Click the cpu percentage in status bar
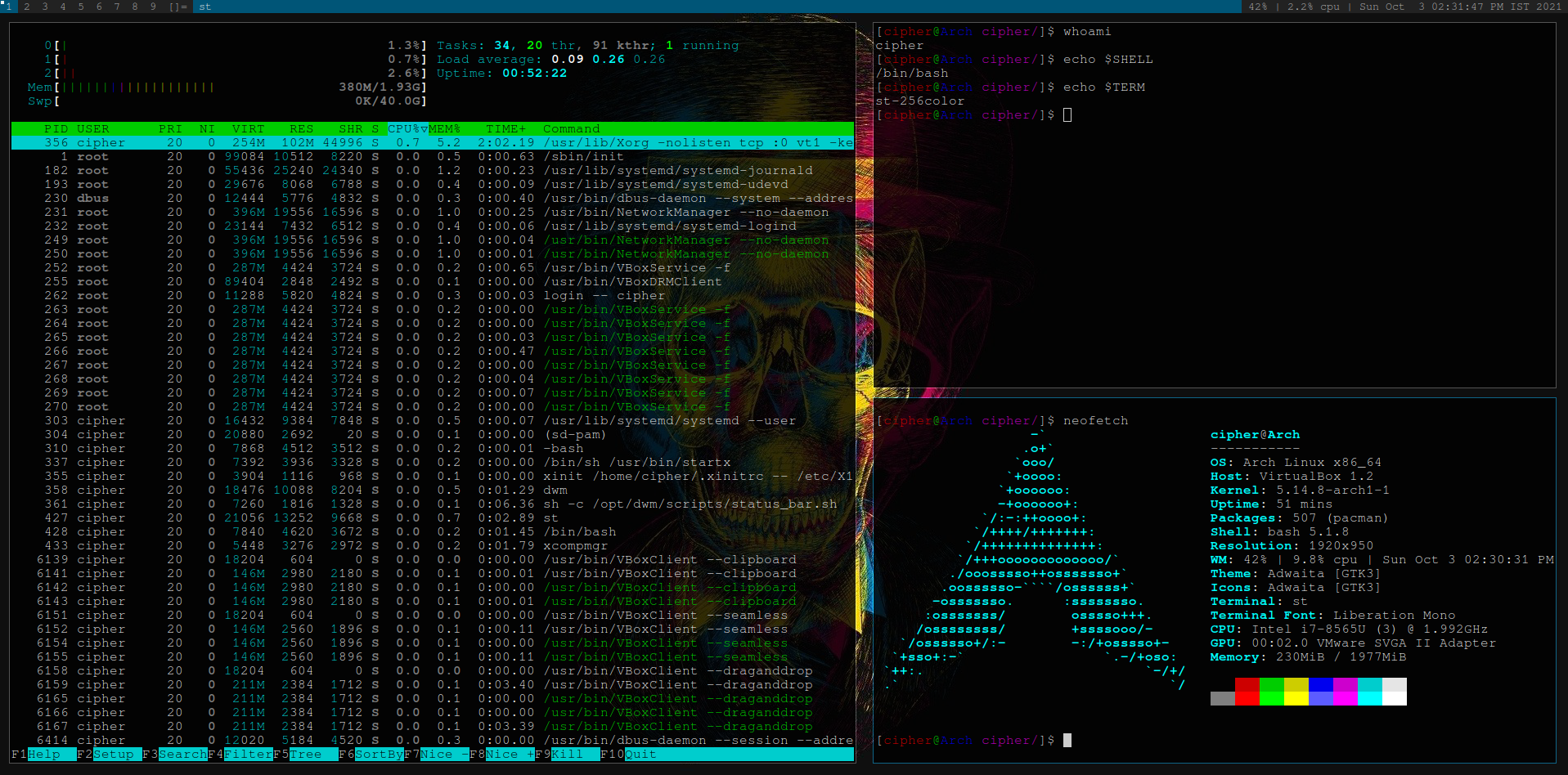Viewport: 1568px width, 775px height. point(1314,6)
